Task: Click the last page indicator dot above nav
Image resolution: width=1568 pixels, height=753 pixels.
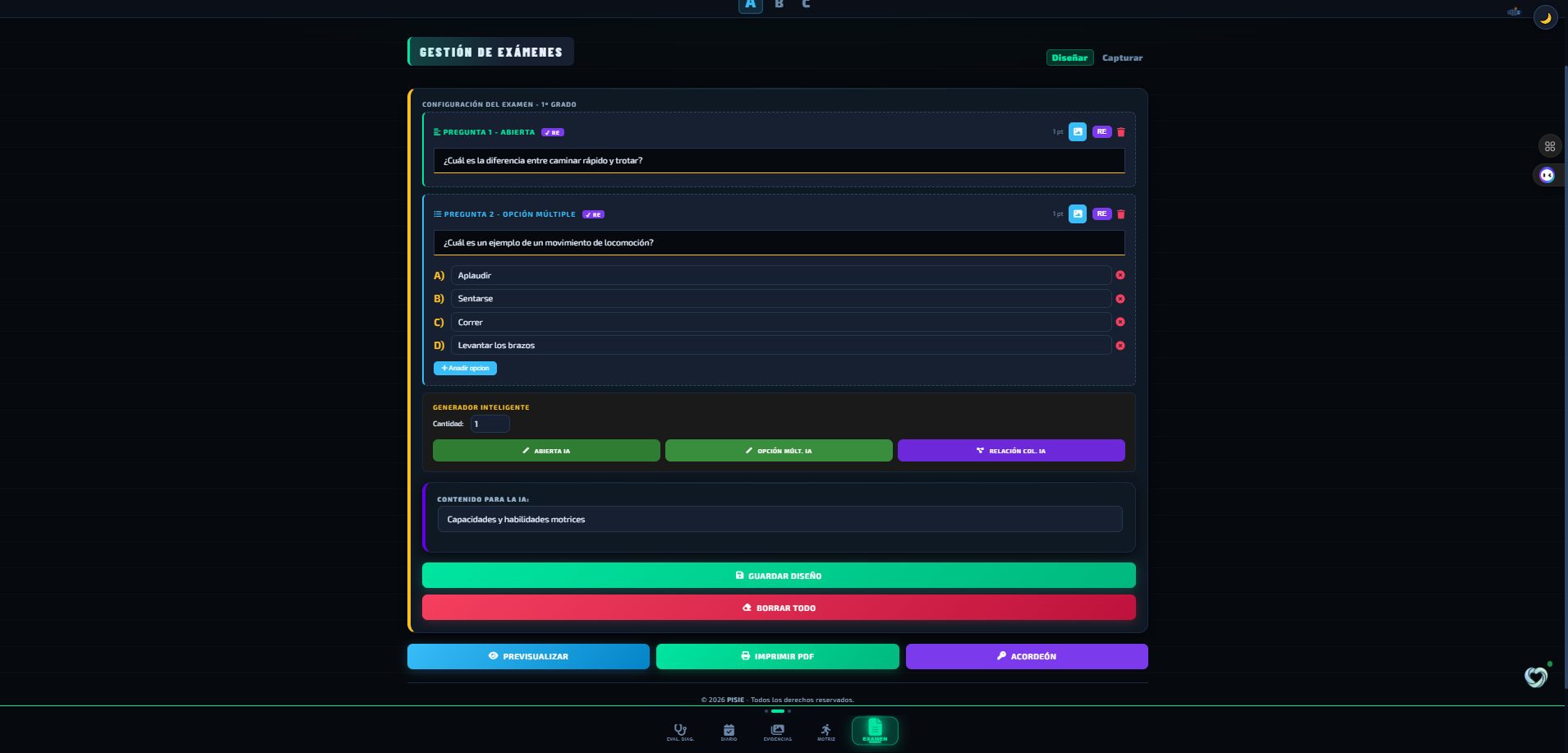Action: tap(789, 711)
